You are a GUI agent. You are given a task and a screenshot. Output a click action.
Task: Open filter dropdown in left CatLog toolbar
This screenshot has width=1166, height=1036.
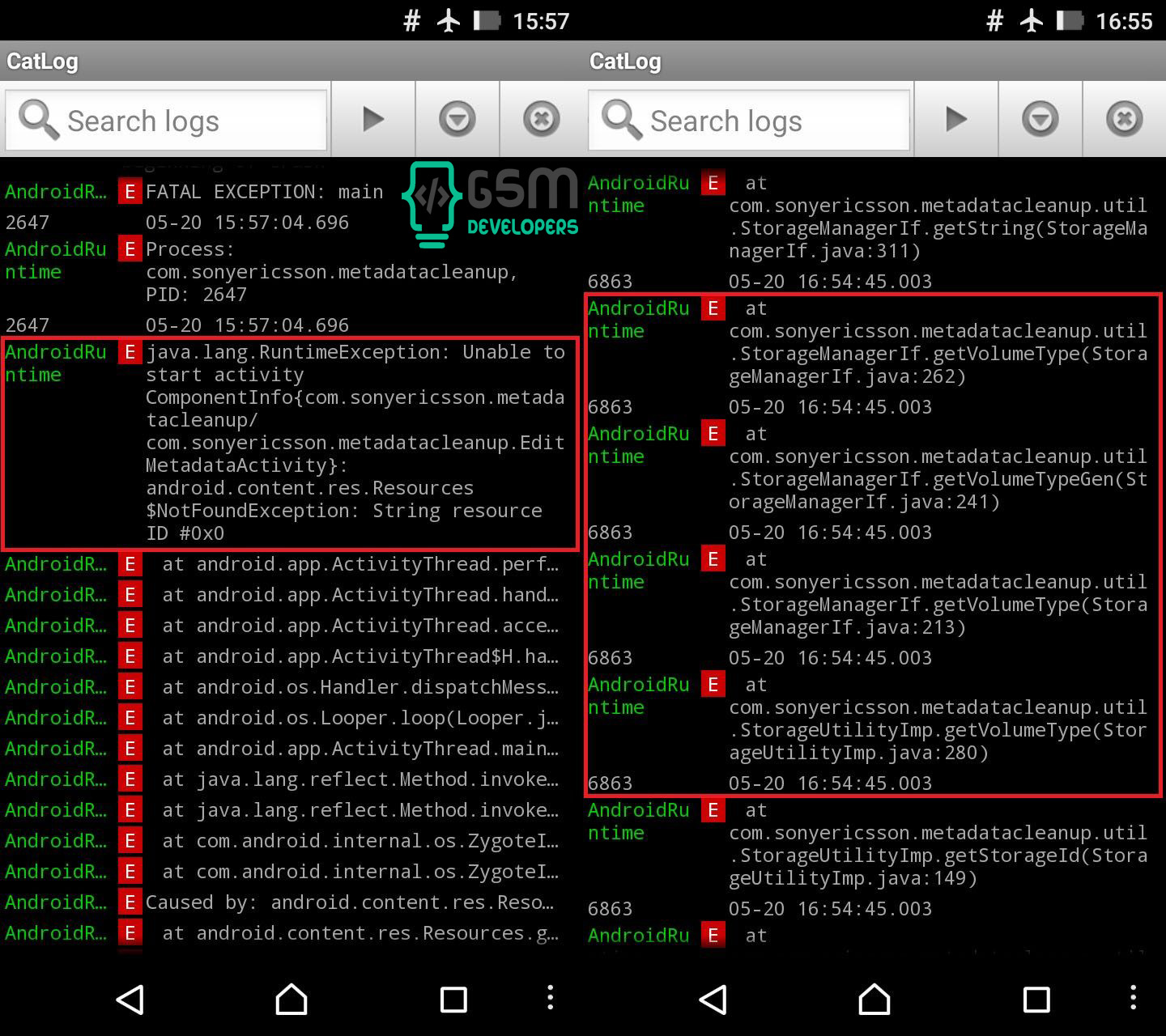pos(457,120)
